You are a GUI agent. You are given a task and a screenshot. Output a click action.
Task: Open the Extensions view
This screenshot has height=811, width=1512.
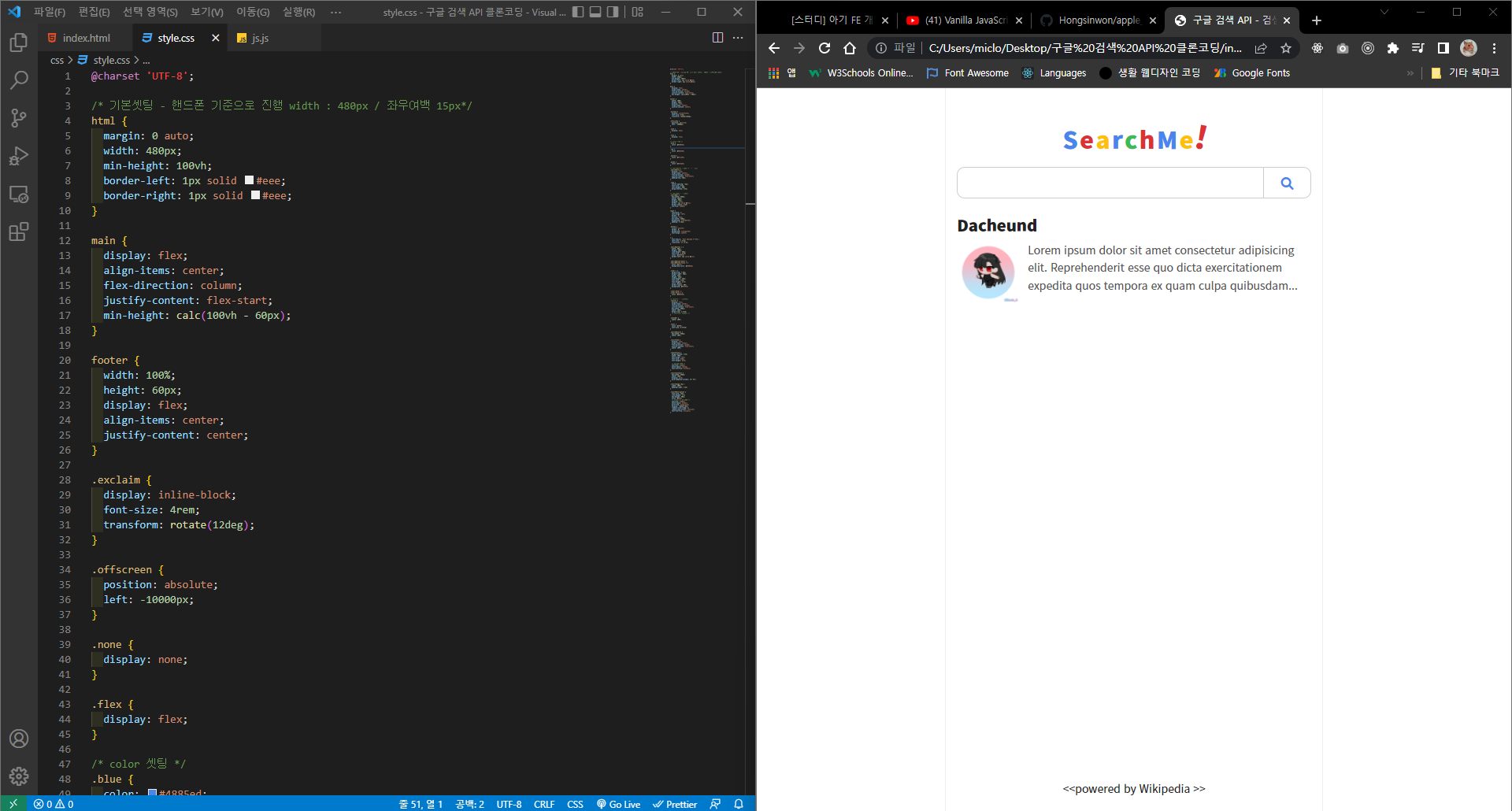pos(19,231)
